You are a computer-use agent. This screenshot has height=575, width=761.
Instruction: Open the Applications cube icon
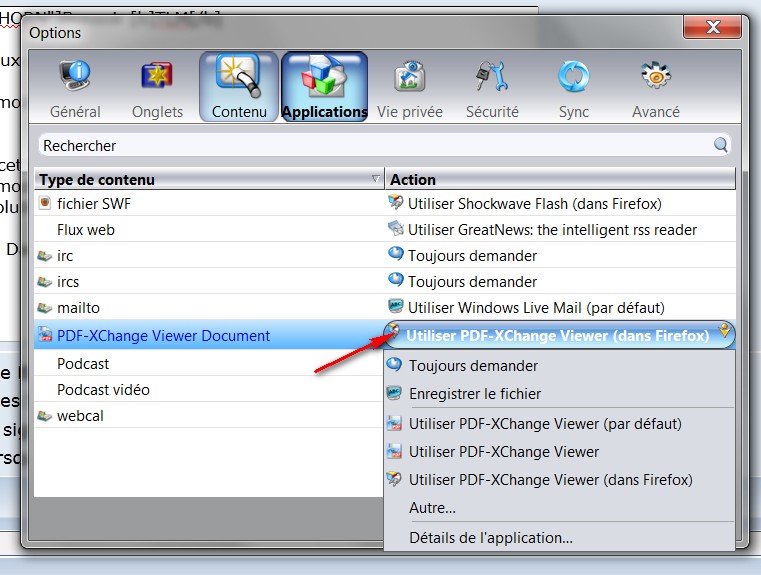[x=324, y=76]
